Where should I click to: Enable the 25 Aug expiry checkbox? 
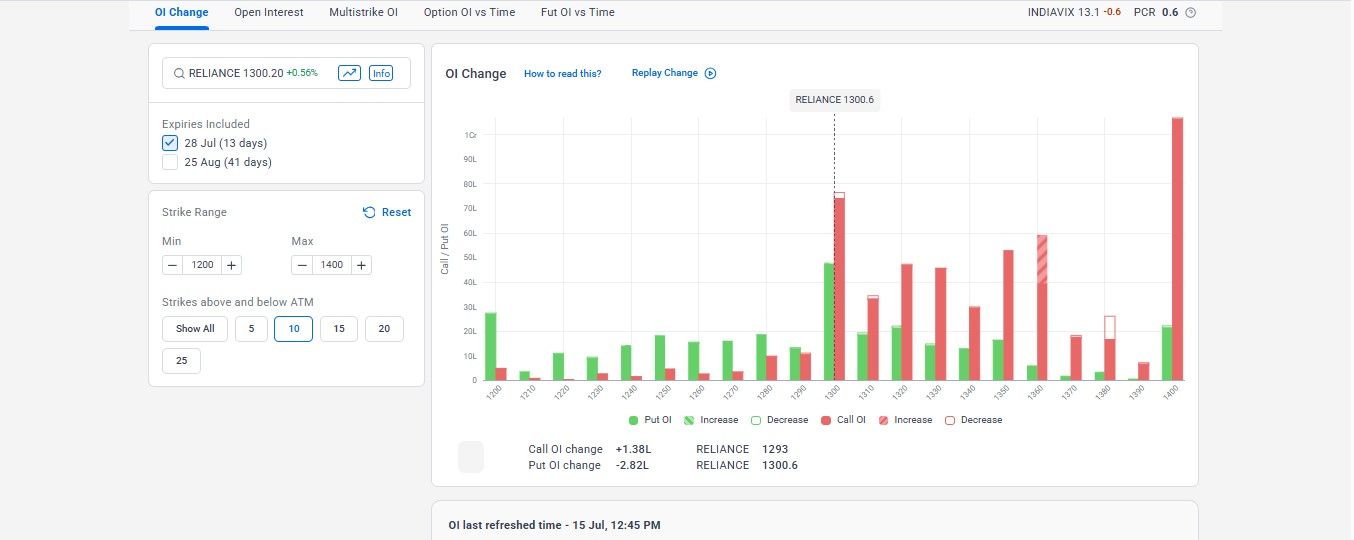[x=170, y=162]
